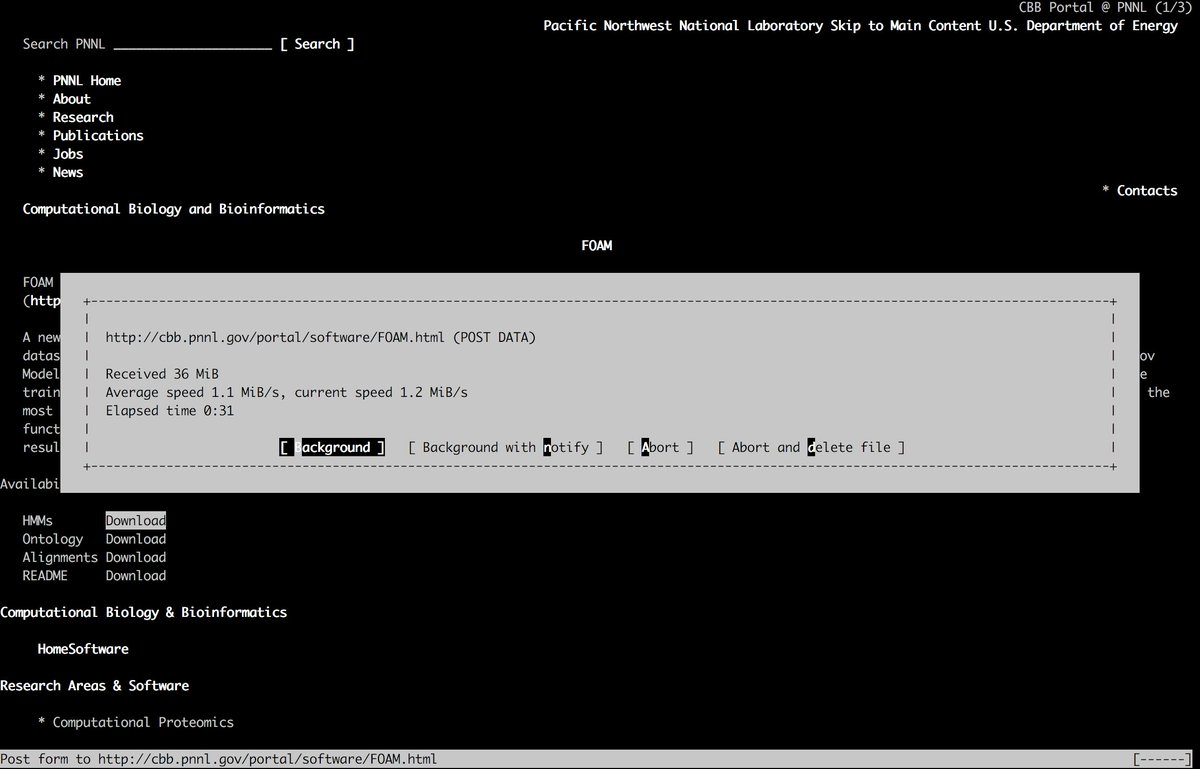Click the 'Research Areas & Software' heading
Image resolution: width=1200 pixels, height=769 pixels.
click(x=95, y=685)
